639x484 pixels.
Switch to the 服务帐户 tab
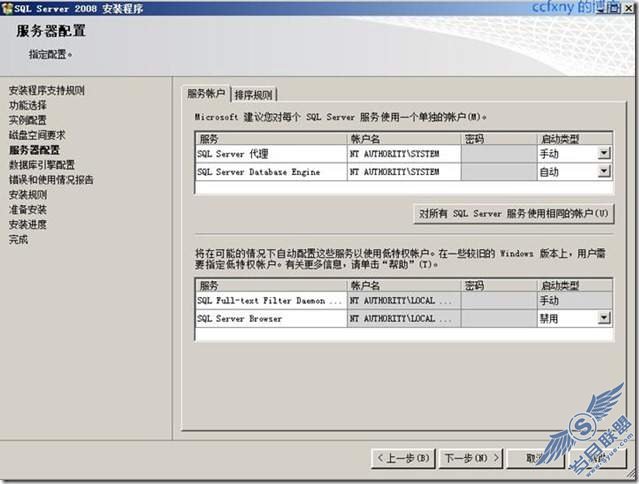(206, 94)
